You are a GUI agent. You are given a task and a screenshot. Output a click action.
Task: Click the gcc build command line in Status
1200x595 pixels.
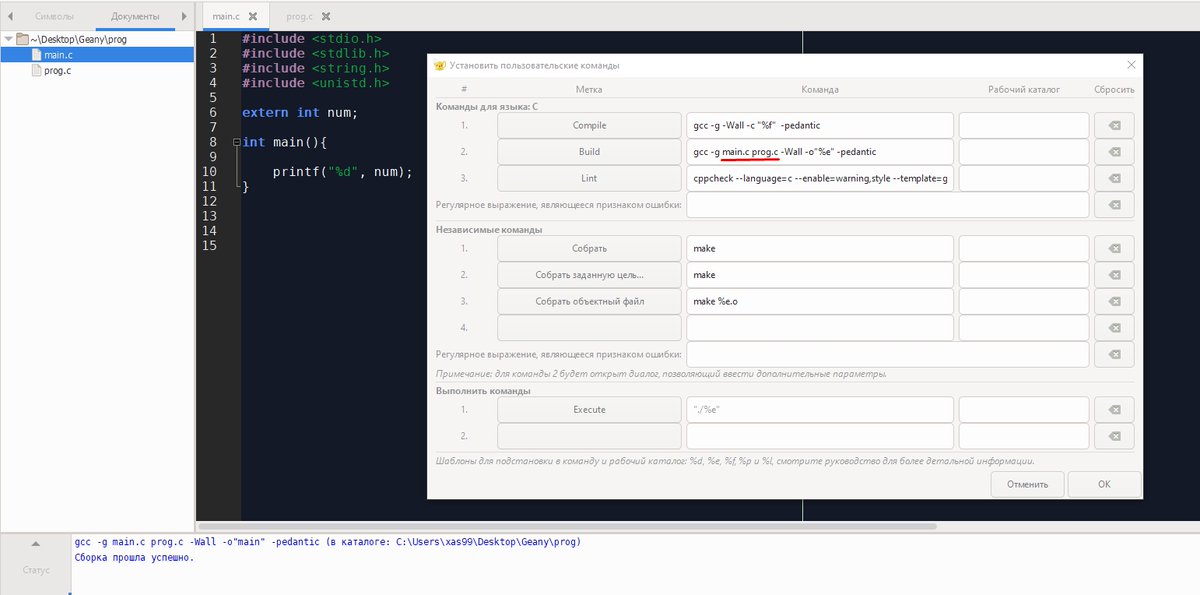[x=328, y=542]
